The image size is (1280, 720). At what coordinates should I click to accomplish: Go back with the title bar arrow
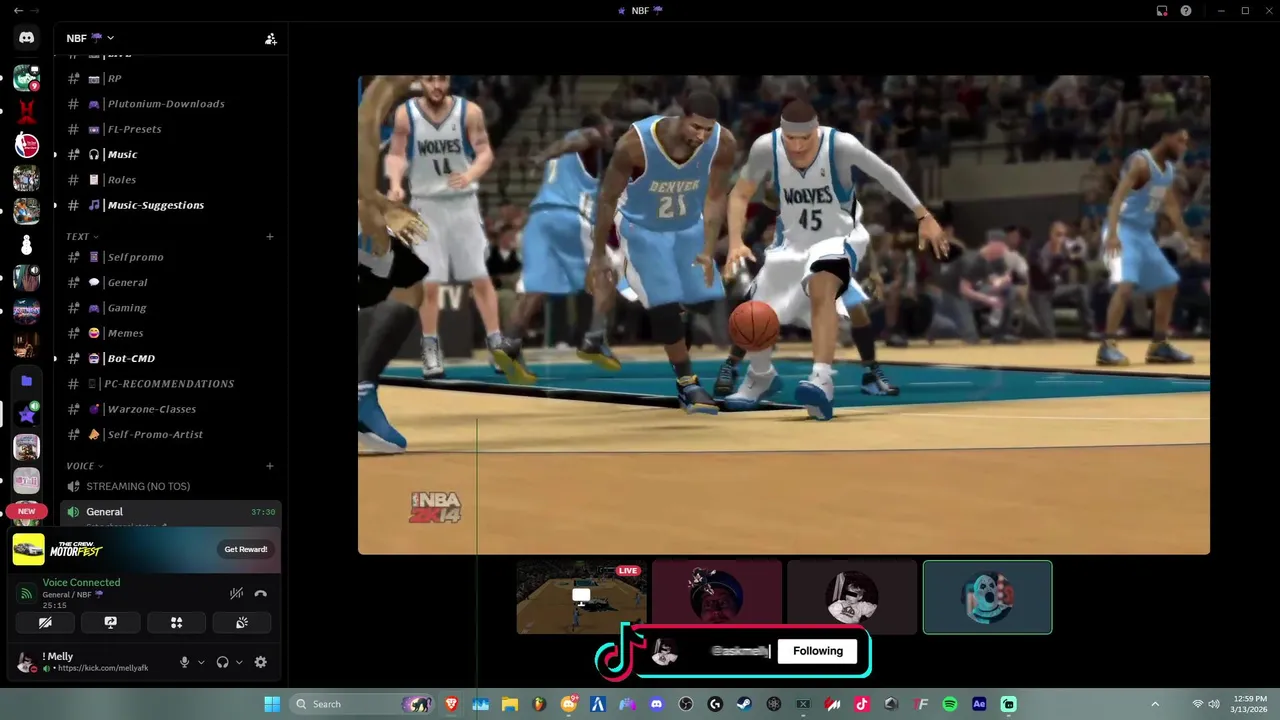click(18, 10)
